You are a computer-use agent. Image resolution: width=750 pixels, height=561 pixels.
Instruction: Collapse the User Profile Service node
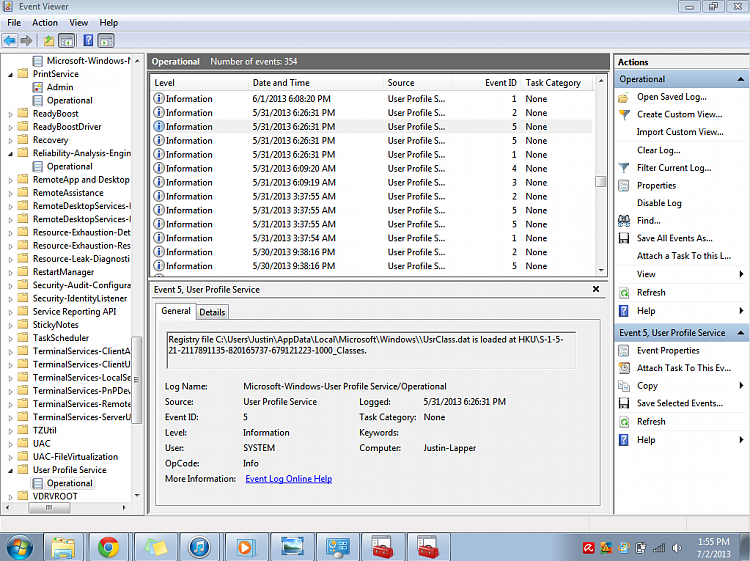pos(11,471)
